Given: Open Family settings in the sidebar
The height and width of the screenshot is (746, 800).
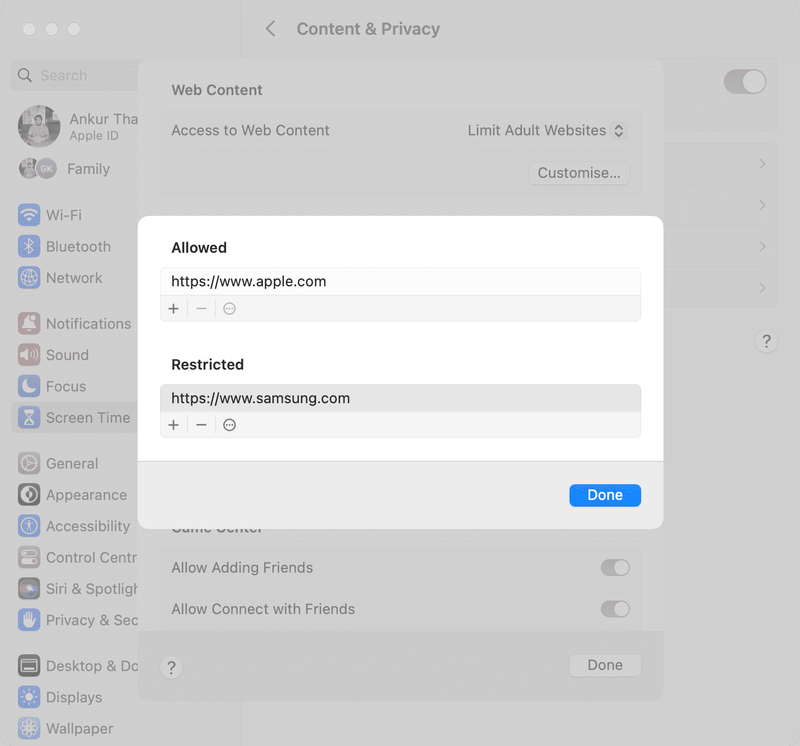Looking at the screenshot, I should [64, 169].
